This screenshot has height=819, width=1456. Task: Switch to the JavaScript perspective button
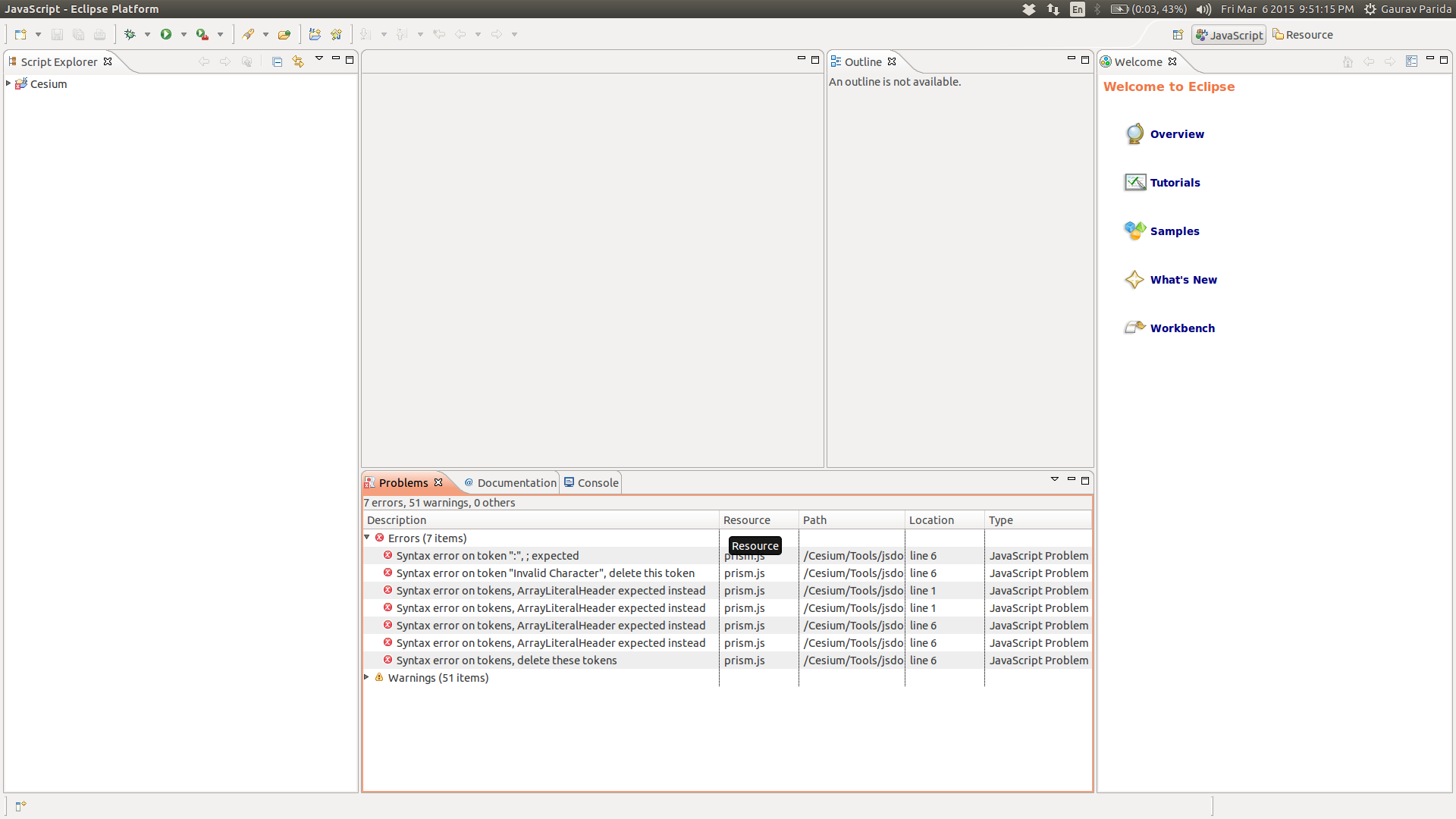[x=1228, y=35]
